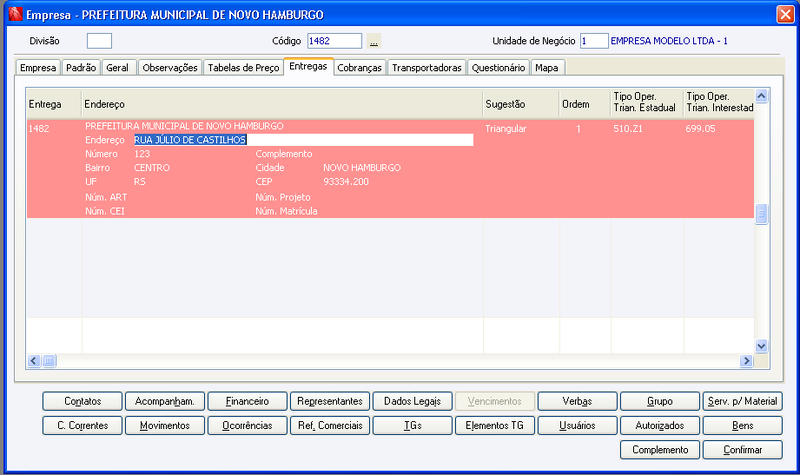Click the Usuários button
This screenshot has height=475, width=800.
[578, 426]
